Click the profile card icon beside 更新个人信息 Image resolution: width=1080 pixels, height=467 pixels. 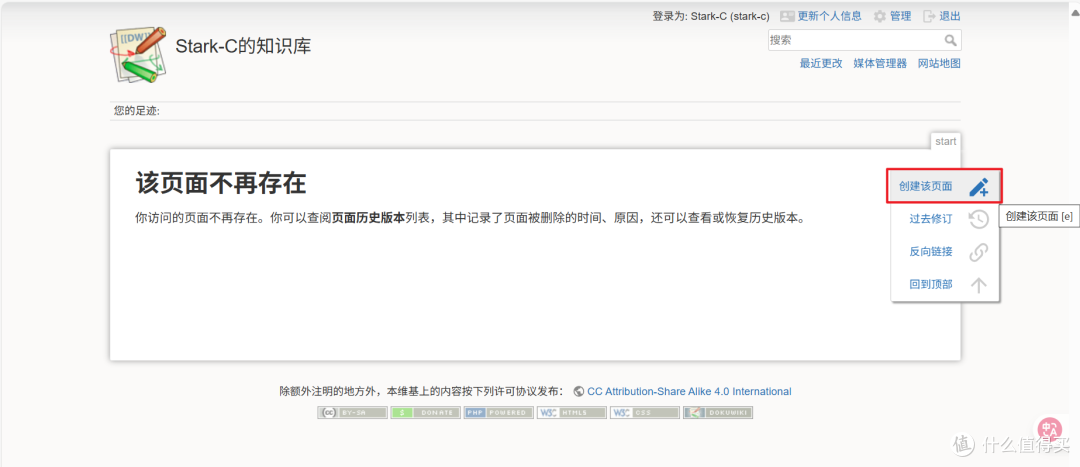[x=787, y=16]
